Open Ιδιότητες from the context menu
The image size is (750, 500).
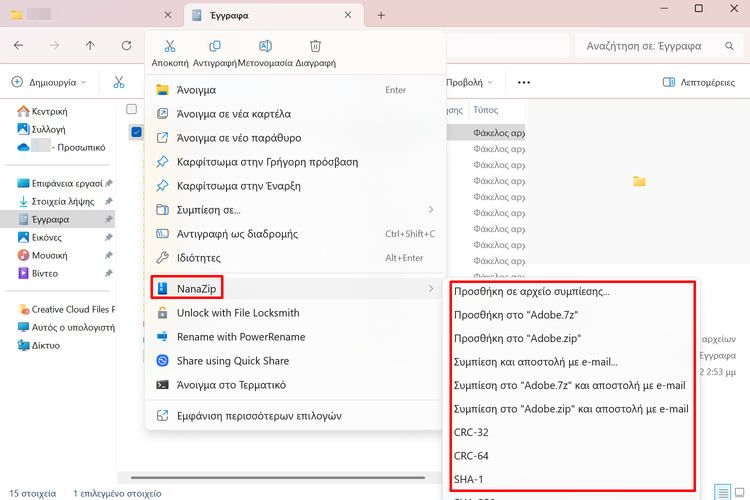[296, 257]
